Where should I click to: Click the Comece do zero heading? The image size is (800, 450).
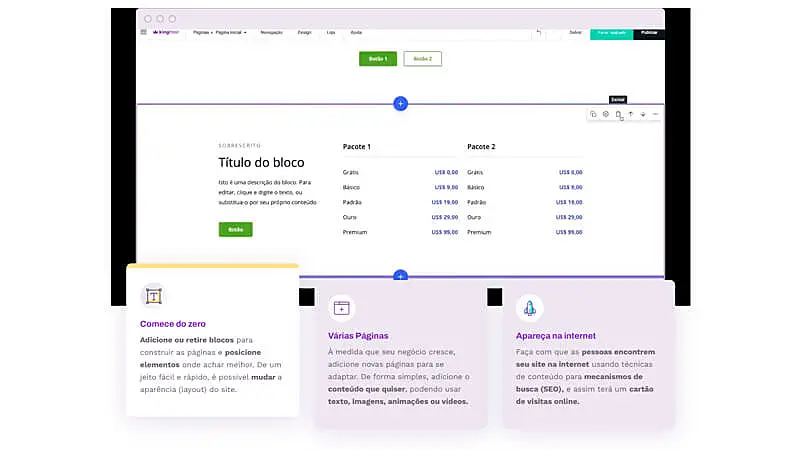[x=173, y=324]
